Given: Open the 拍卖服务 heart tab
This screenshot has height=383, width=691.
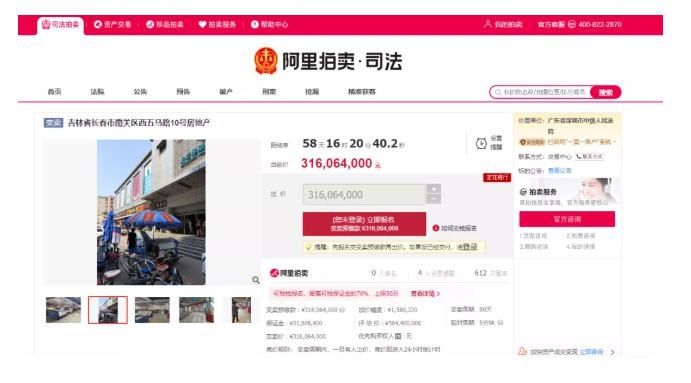Looking at the screenshot, I should (217, 25).
